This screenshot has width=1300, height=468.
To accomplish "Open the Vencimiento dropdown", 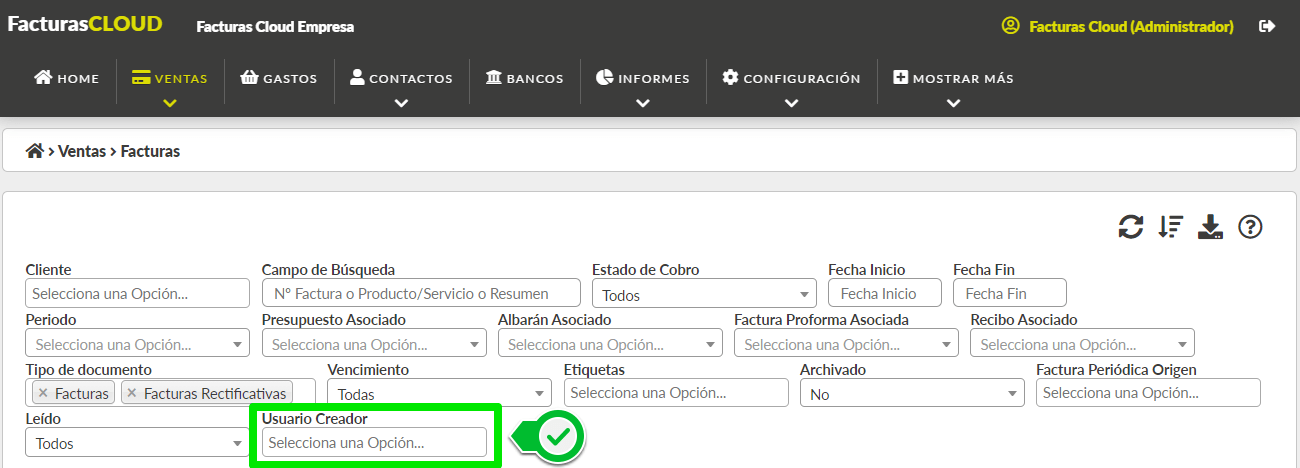I will point(440,394).
